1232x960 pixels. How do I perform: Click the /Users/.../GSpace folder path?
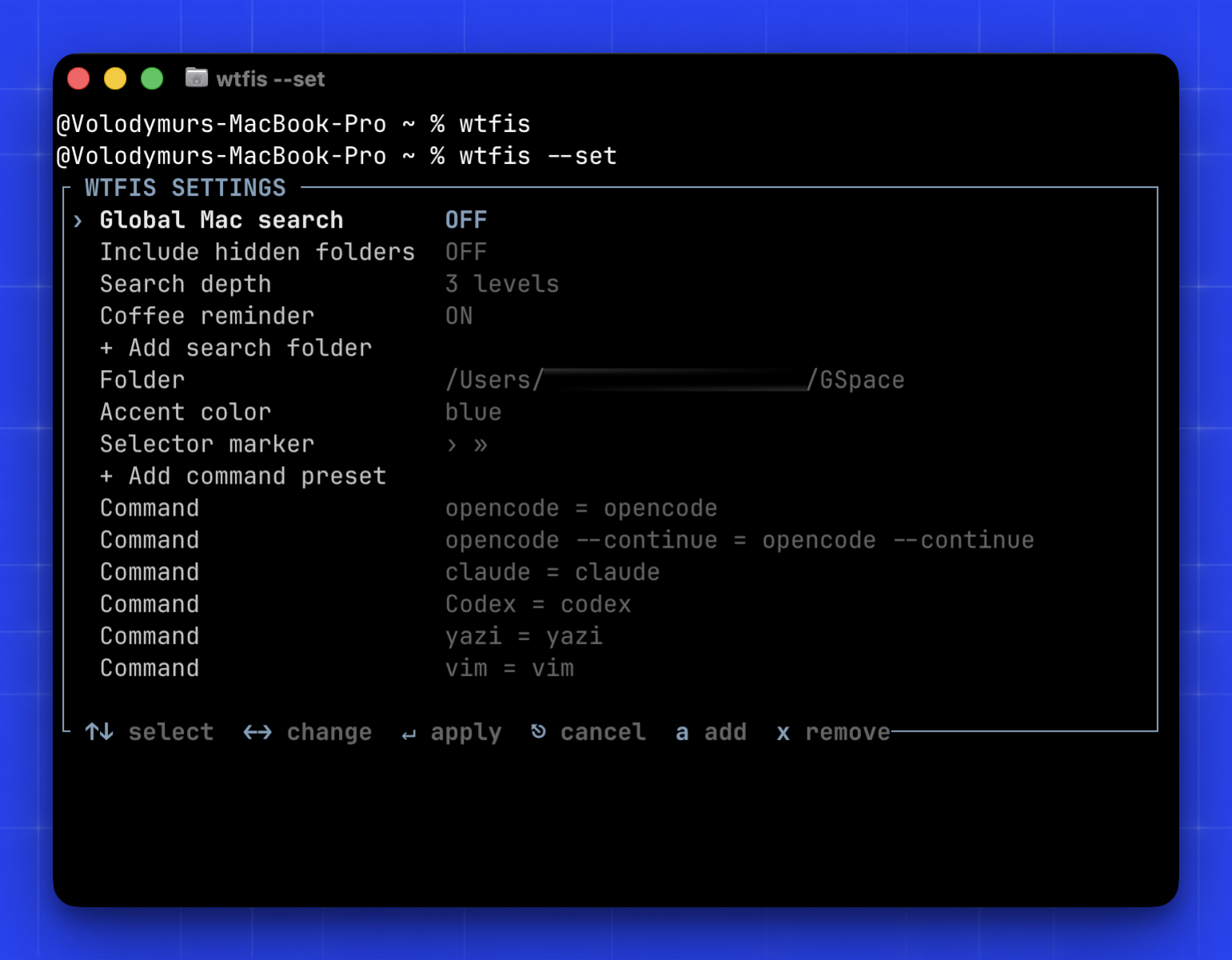(675, 380)
